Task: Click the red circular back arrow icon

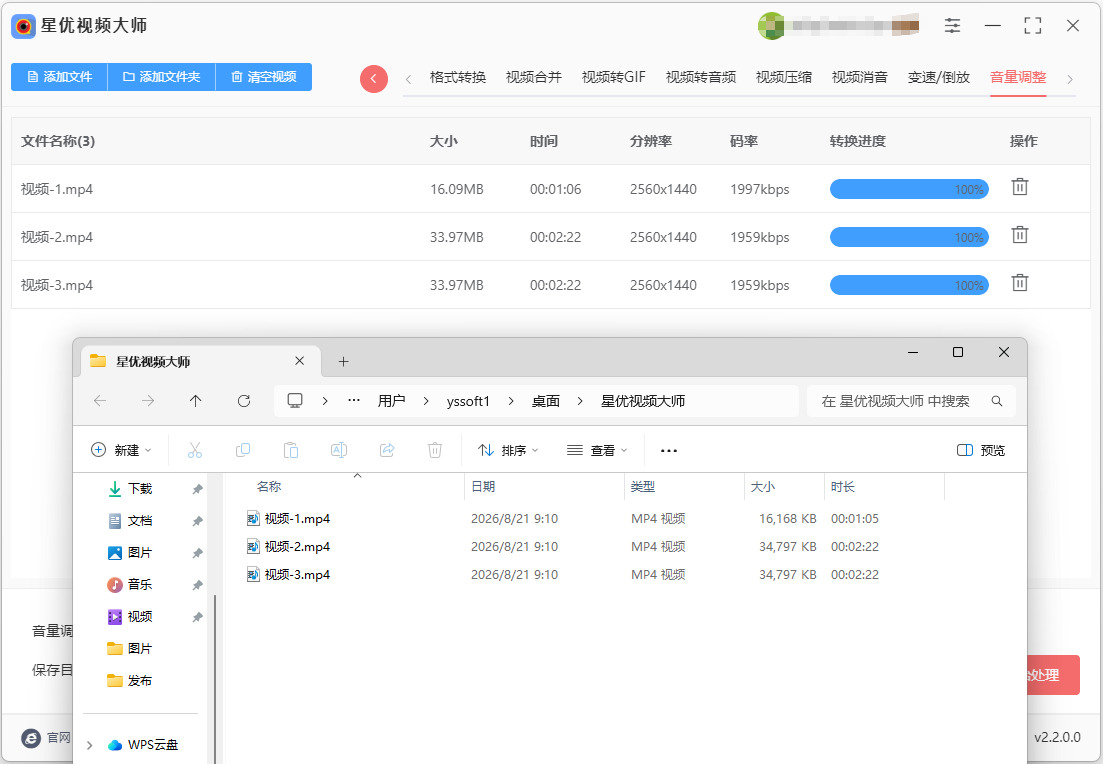Action: (374, 79)
